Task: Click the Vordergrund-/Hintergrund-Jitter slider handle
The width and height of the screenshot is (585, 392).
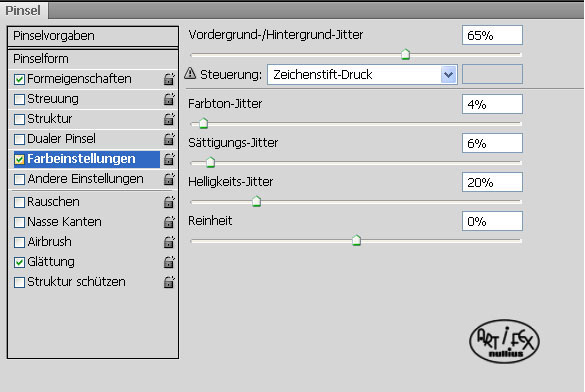Action: pyautogui.click(x=406, y=54)
